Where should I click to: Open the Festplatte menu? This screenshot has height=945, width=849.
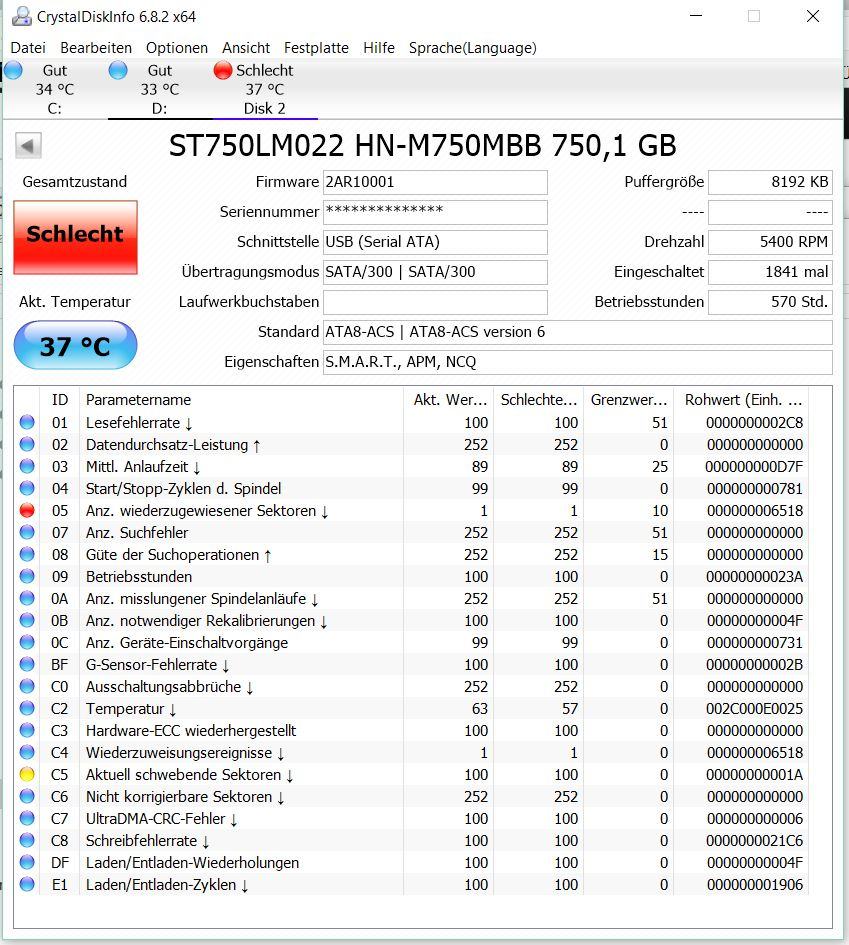click(316, 48)
